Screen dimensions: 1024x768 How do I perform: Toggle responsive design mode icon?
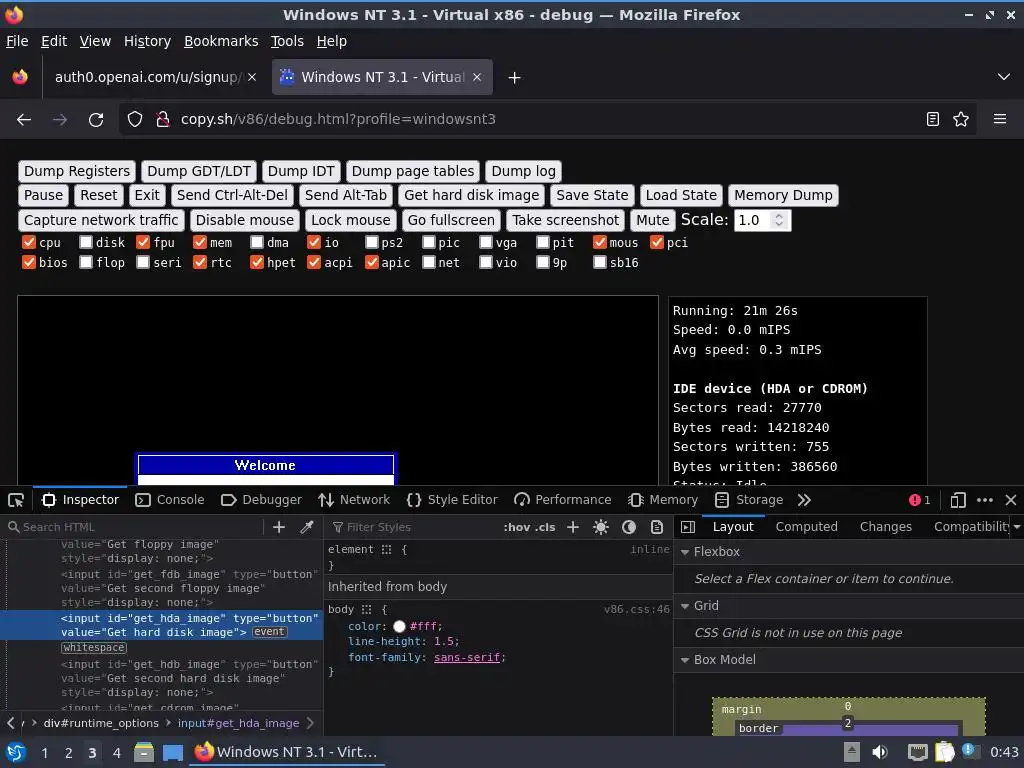pos(958,500)
